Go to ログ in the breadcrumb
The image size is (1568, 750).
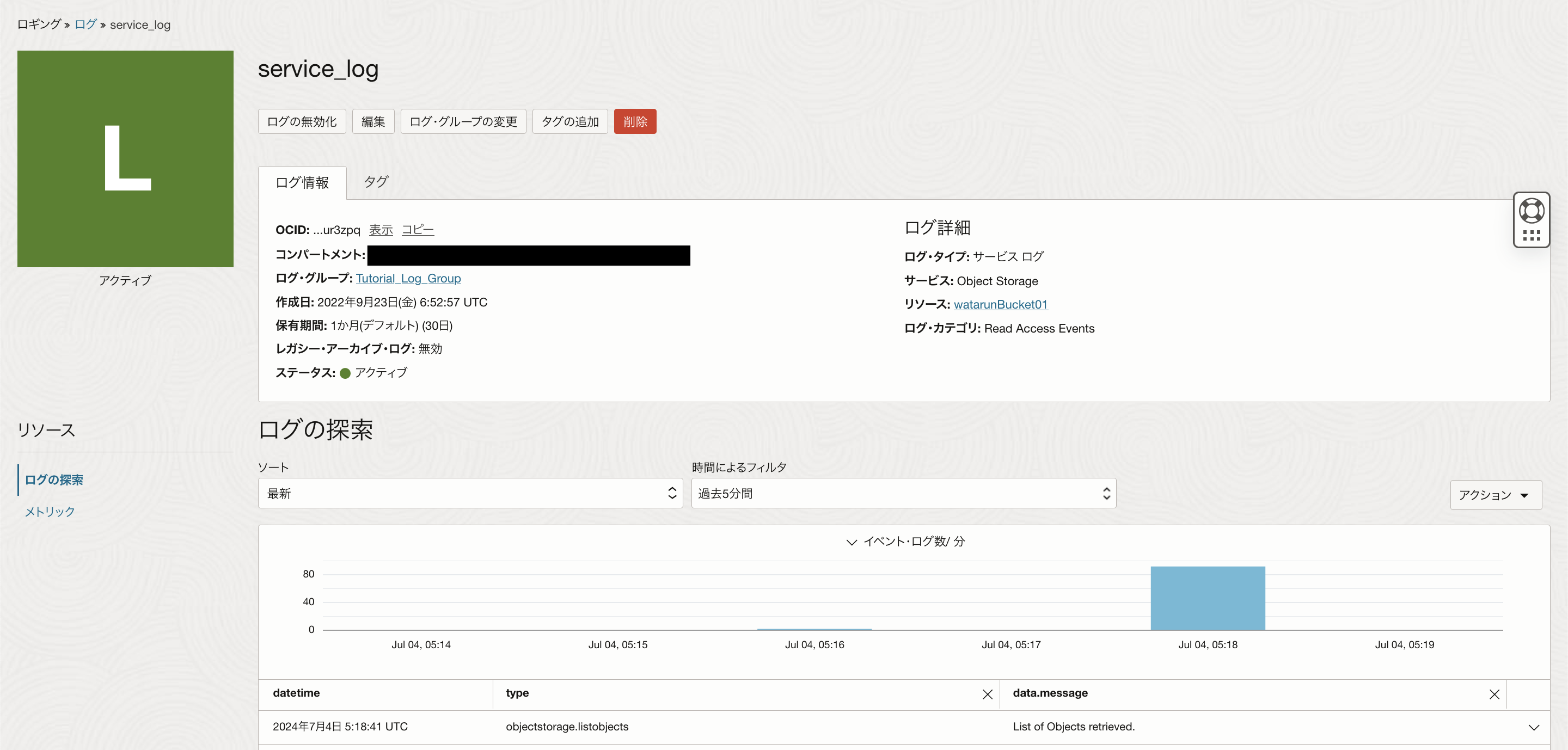coord(85,24)
